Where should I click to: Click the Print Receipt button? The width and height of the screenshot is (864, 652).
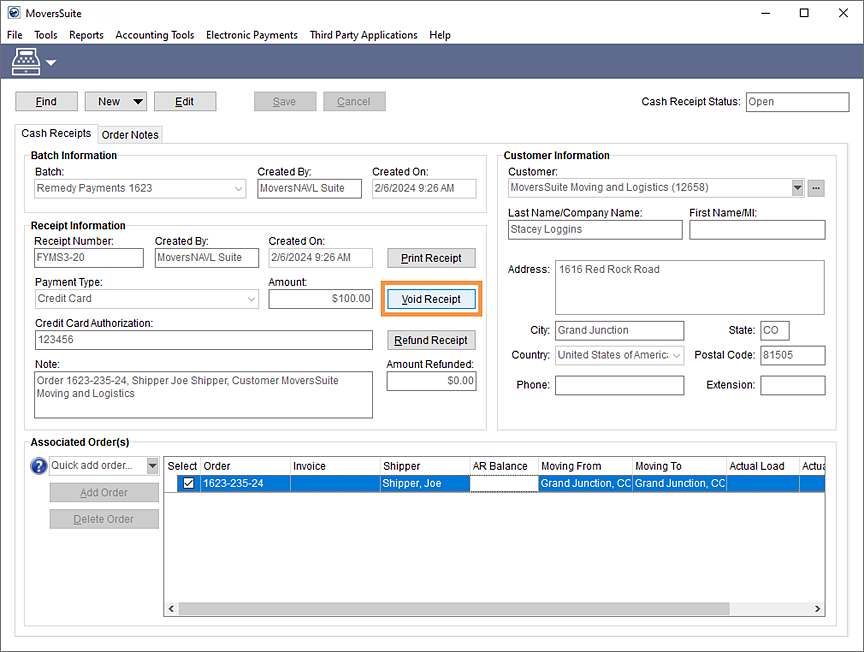tap(431, 258)
